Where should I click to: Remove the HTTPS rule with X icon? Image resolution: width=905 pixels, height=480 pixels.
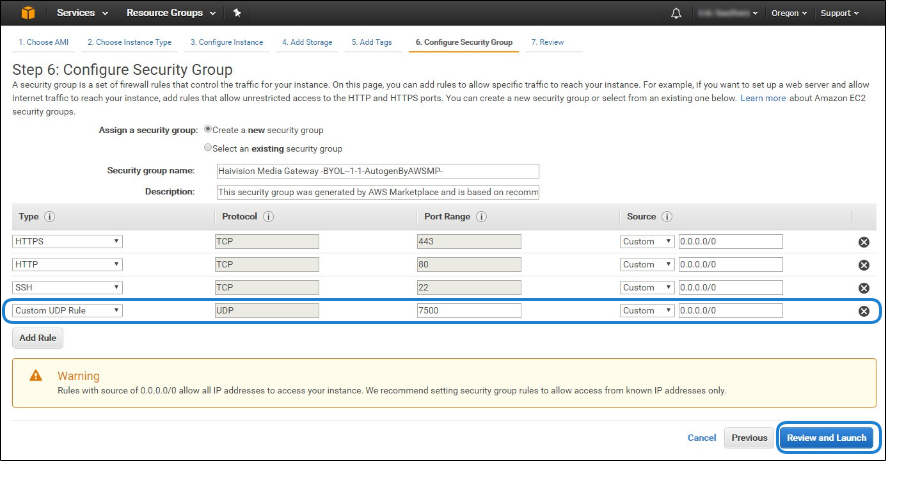(864, 242)
